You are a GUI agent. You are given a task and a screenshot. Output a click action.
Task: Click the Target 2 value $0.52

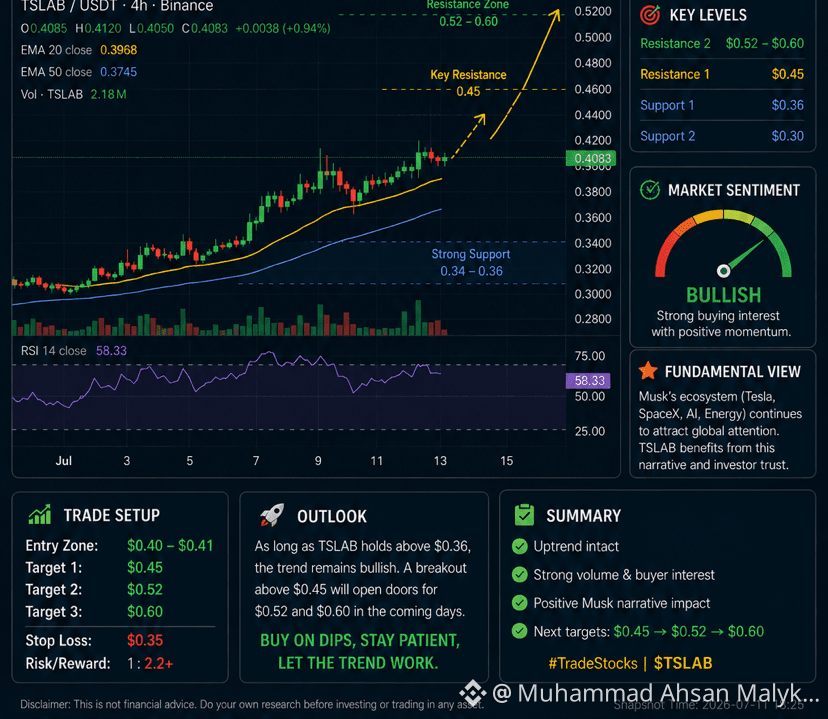(145, 590)
